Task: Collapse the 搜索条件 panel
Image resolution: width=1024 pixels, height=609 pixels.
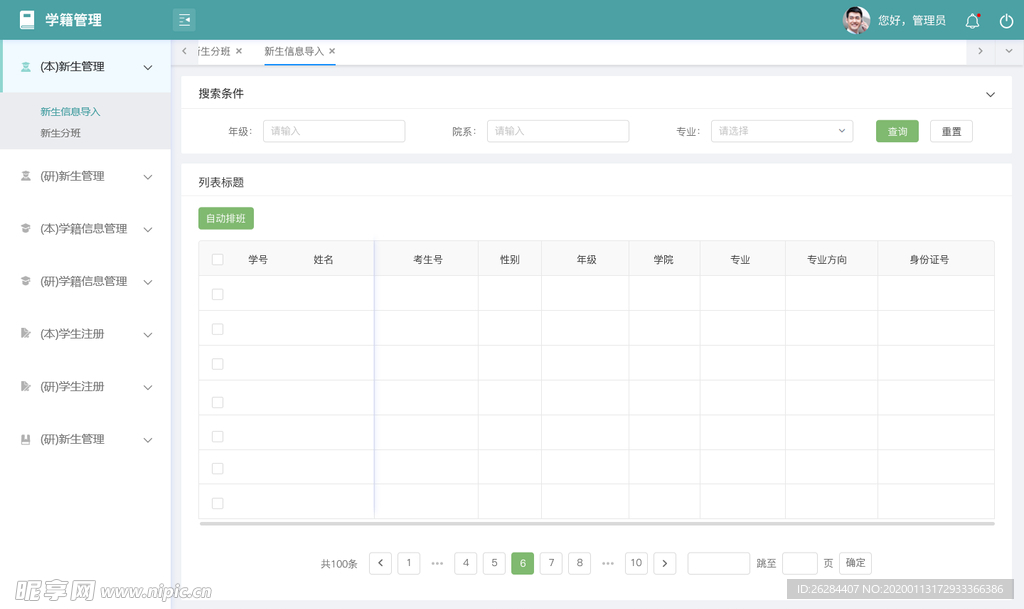Action: point(990,94)
